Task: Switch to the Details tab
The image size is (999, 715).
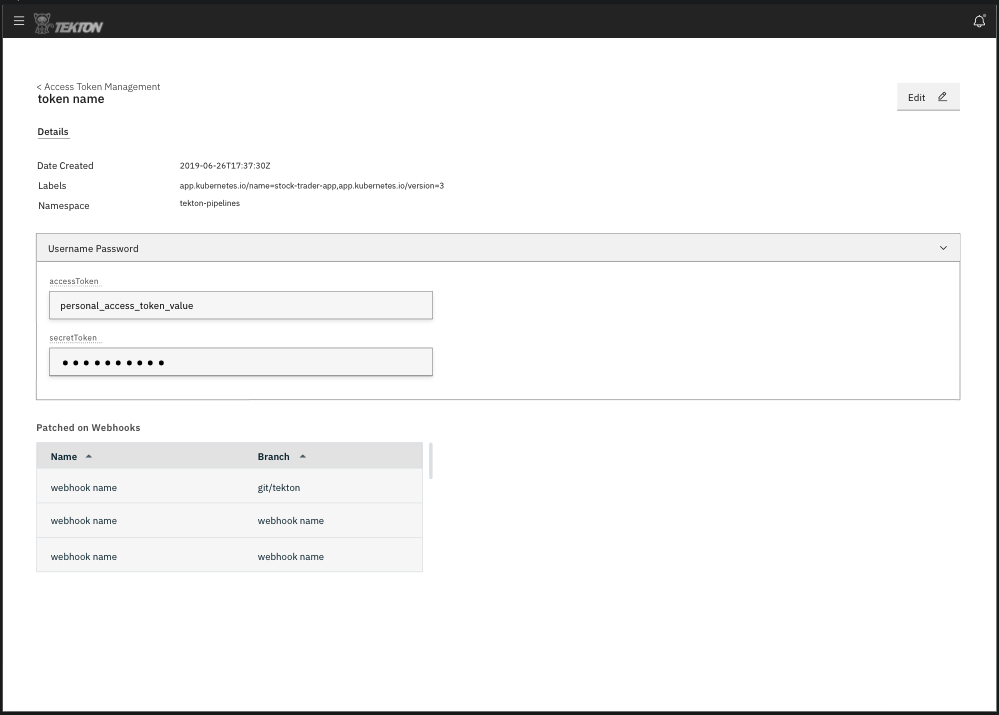Action: [52, 131]
